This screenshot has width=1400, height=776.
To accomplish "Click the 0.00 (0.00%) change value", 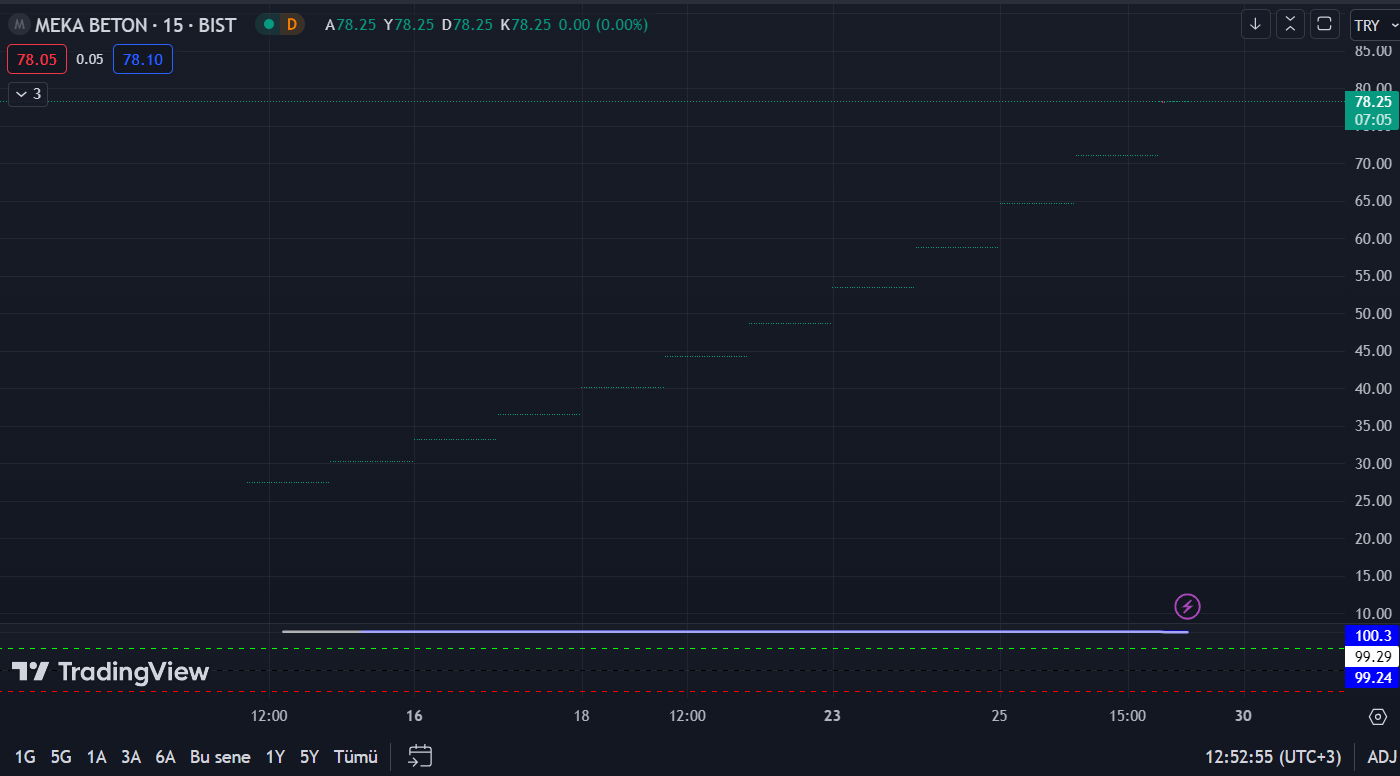I will click(x=603, y=24).
